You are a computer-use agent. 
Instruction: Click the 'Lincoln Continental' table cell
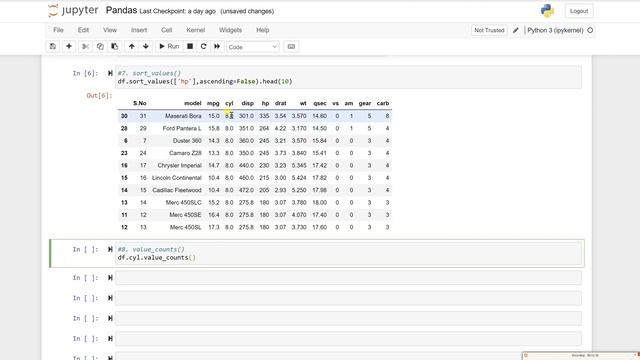pos(177,178)
